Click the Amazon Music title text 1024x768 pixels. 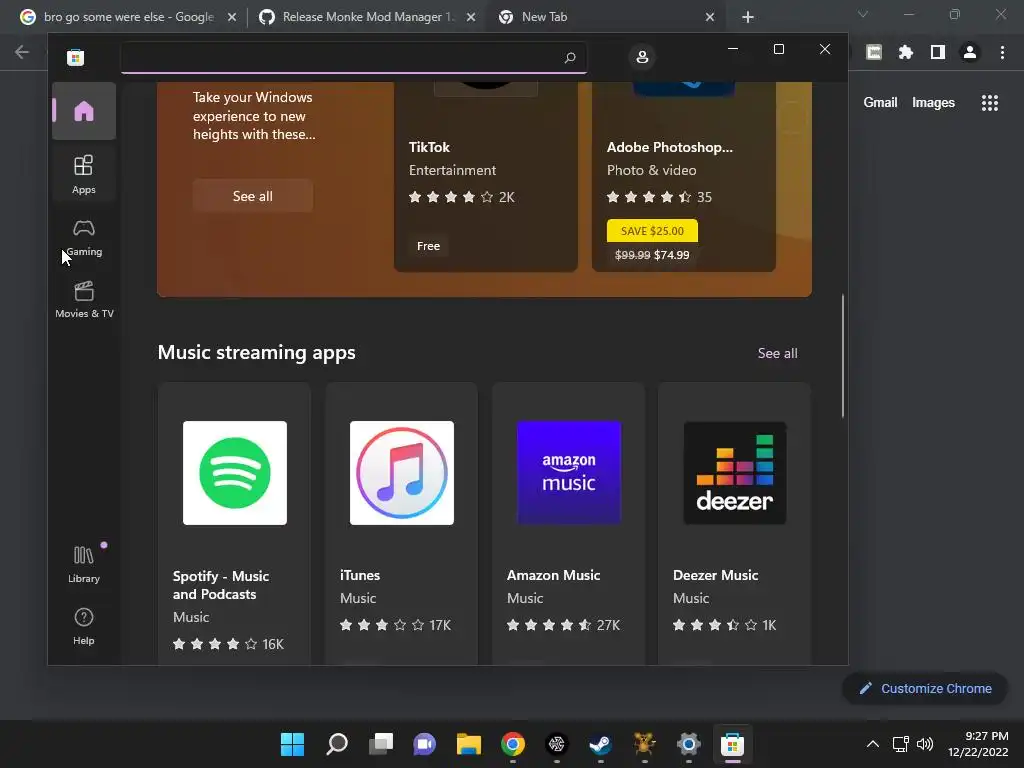point(553,575)
